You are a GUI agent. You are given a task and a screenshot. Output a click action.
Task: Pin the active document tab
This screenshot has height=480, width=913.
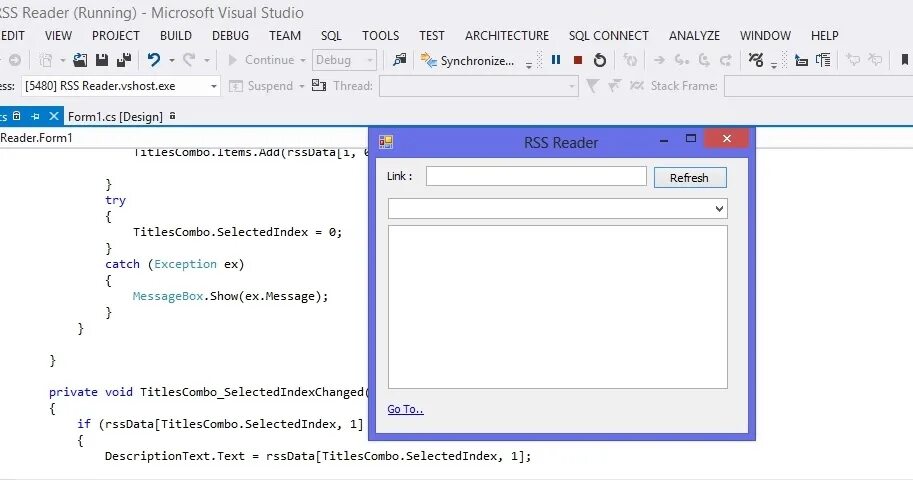pyautogui.click(x=35, y=117)
